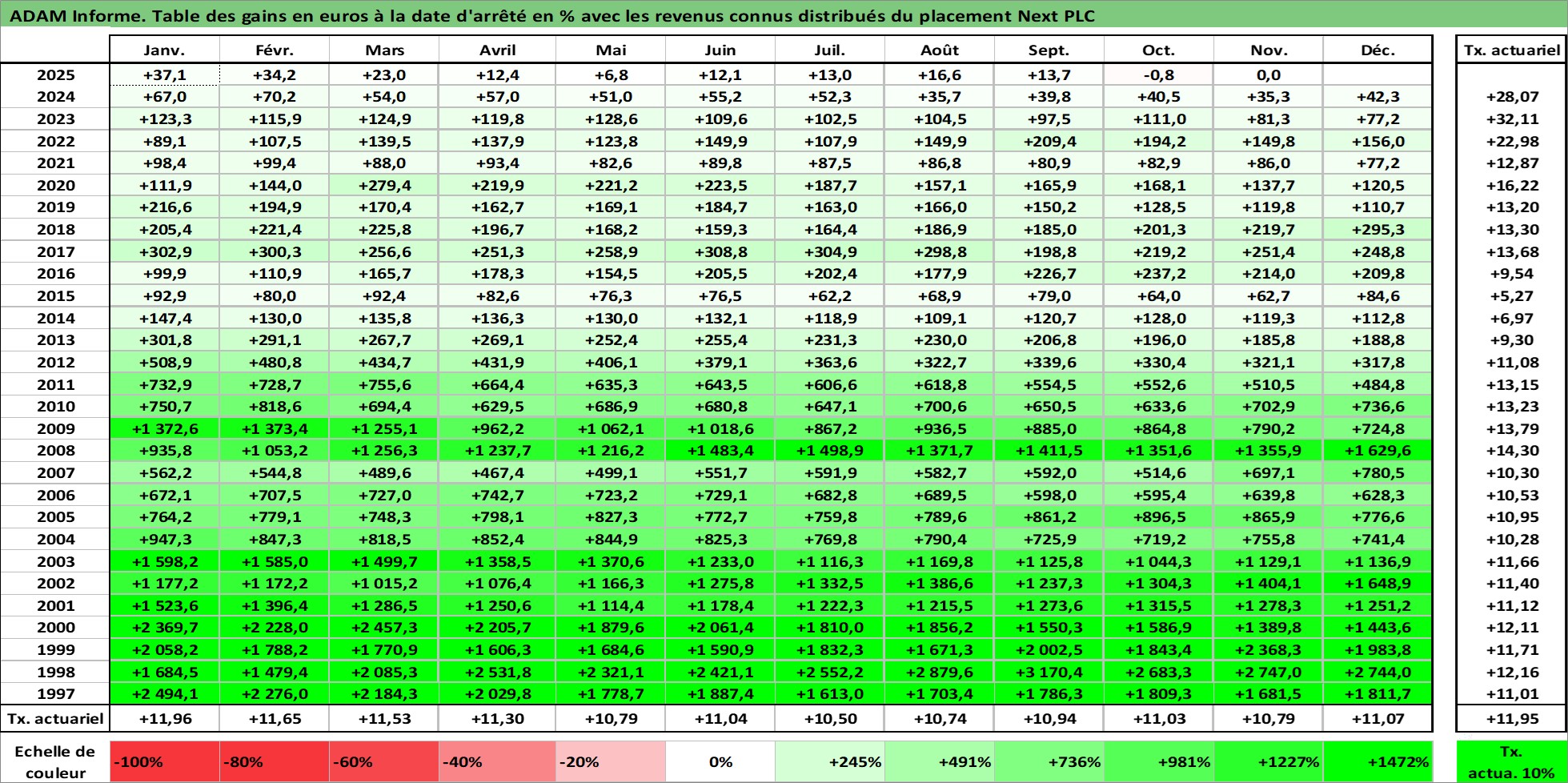Click actuarial rate value +32,11
This screenshot has height=783, width=1568.
(1511, 119)
